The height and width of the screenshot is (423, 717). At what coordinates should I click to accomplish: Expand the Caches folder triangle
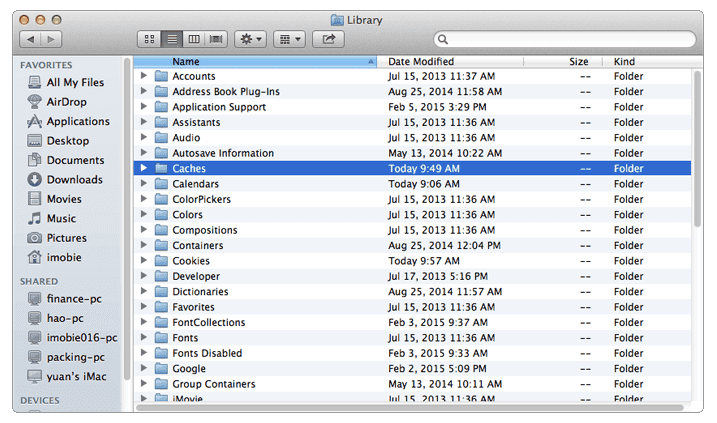[x=144, y=168]
